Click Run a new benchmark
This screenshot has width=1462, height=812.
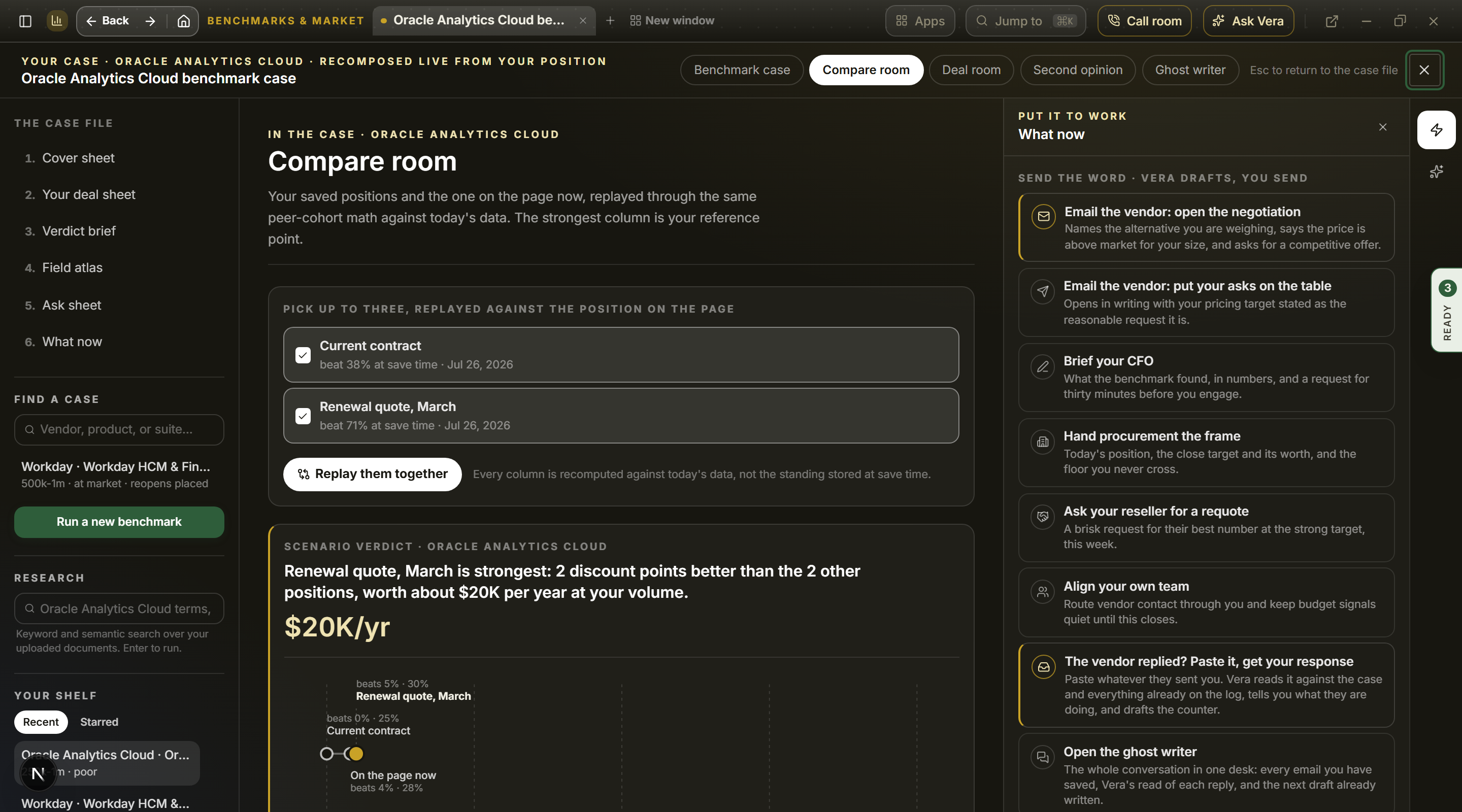119,522
